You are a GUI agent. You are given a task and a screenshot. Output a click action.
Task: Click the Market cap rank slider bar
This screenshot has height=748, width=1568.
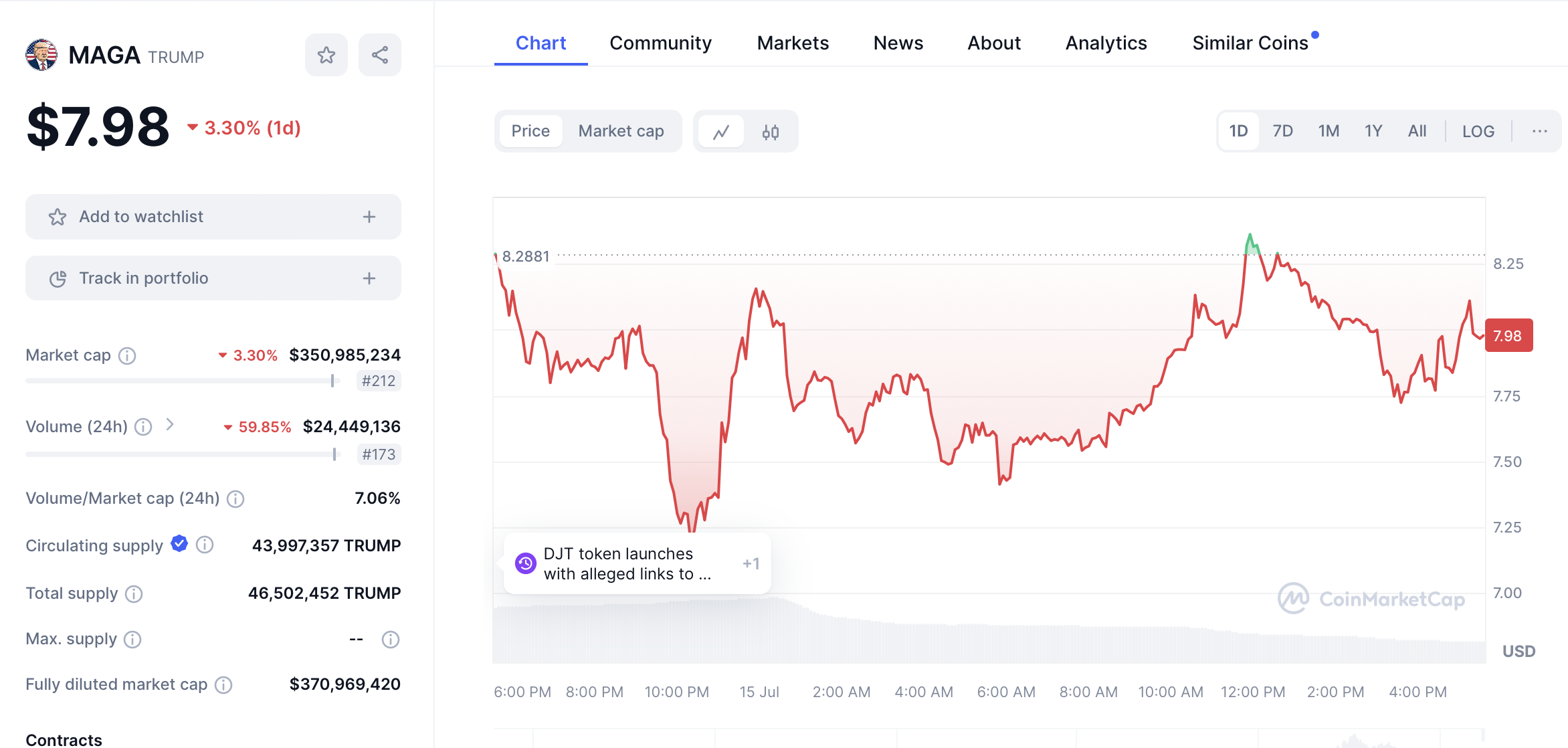[x=182, y=381]
